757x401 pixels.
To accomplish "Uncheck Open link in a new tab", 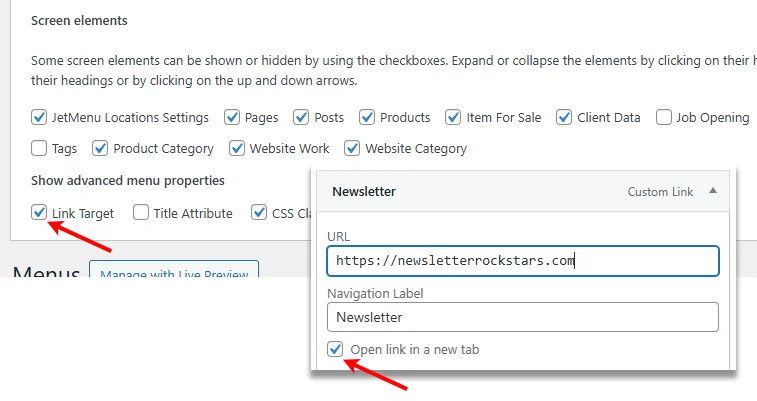I will [336, 349].
